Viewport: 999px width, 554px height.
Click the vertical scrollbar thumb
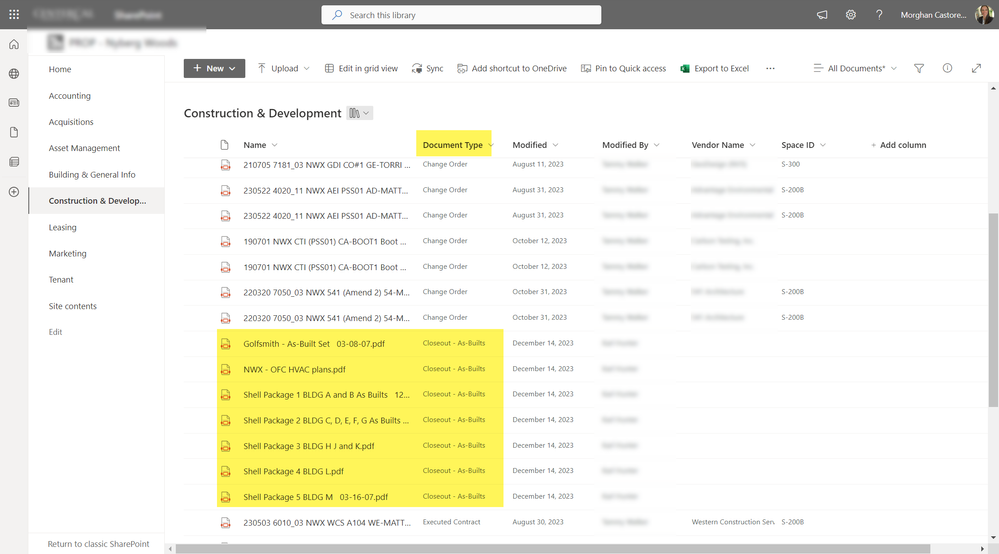point(993,310)
